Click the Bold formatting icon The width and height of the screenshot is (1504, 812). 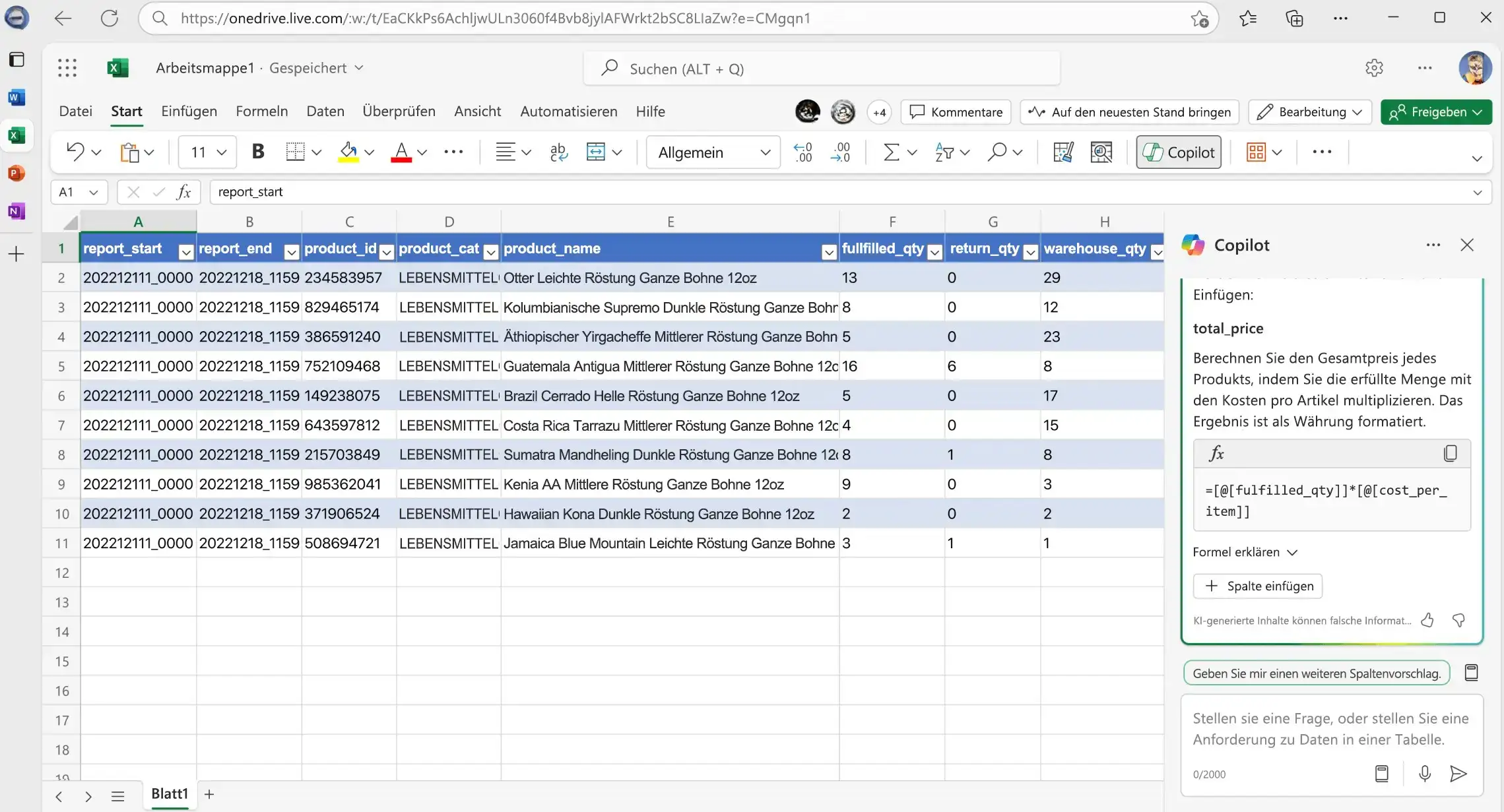258,152
